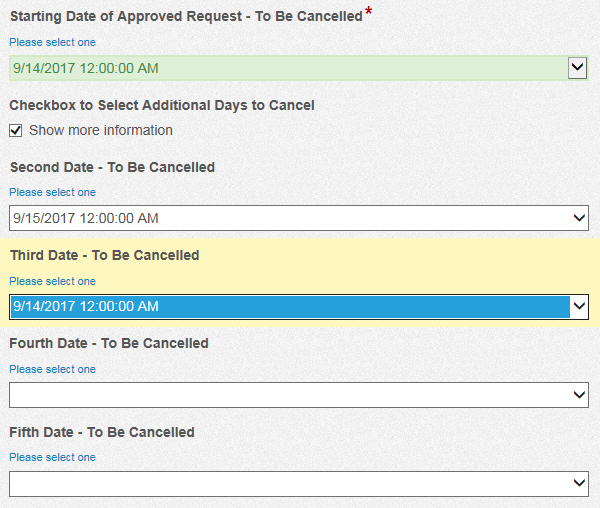Click the Third Date - To Be Cancelled label

click(104, 255)
